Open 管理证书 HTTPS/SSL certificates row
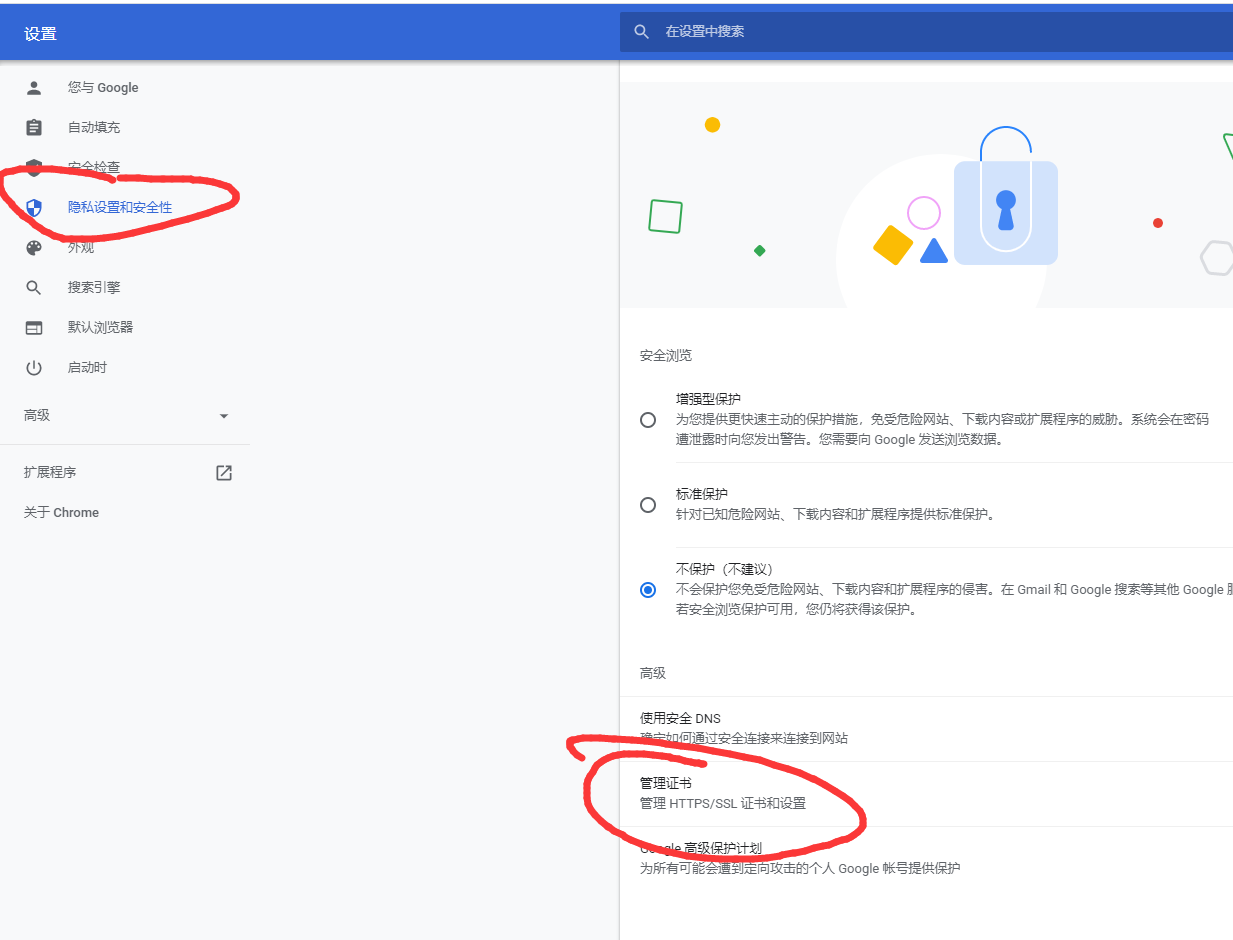 [x=926, y=794]
